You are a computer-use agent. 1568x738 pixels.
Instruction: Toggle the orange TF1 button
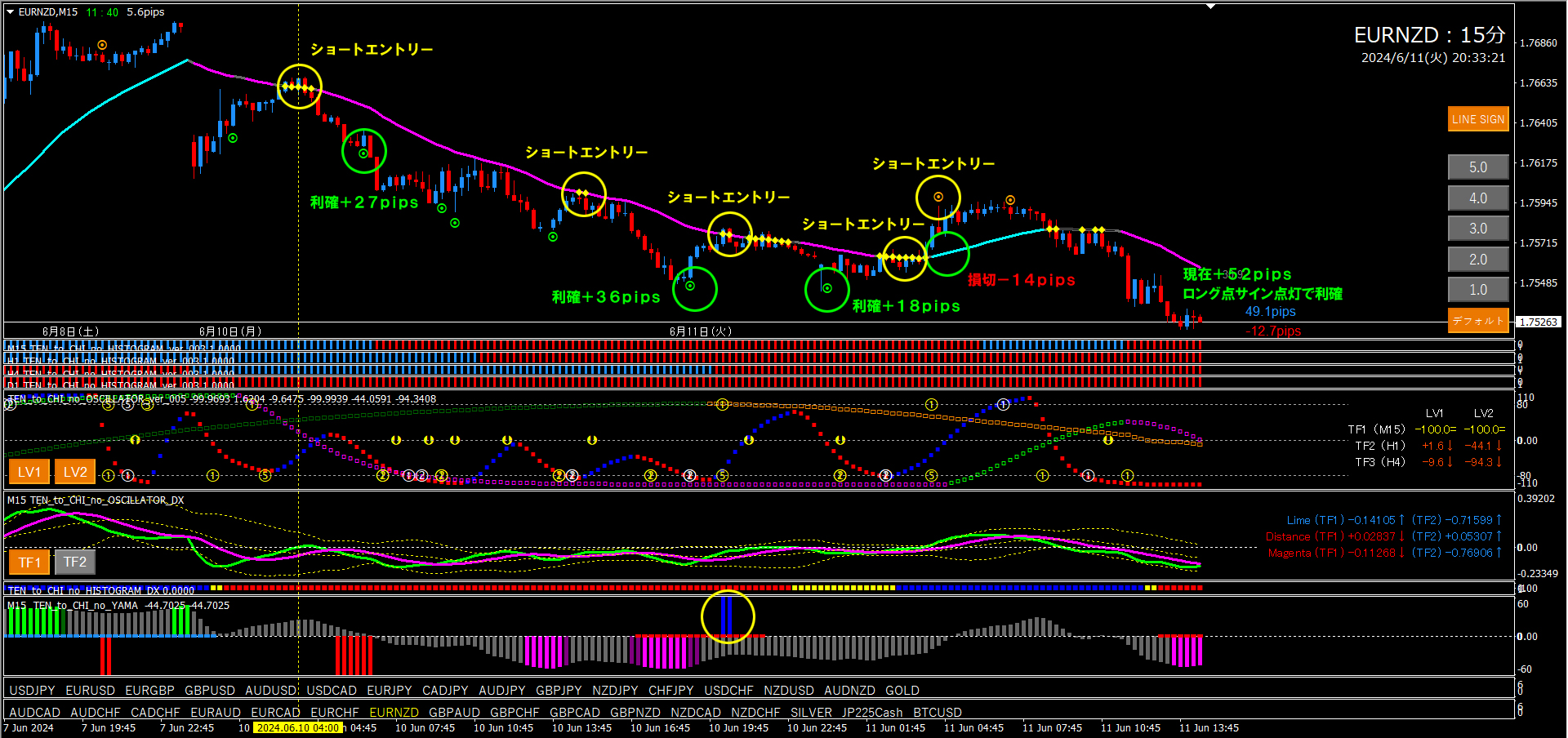coord(29,562)
